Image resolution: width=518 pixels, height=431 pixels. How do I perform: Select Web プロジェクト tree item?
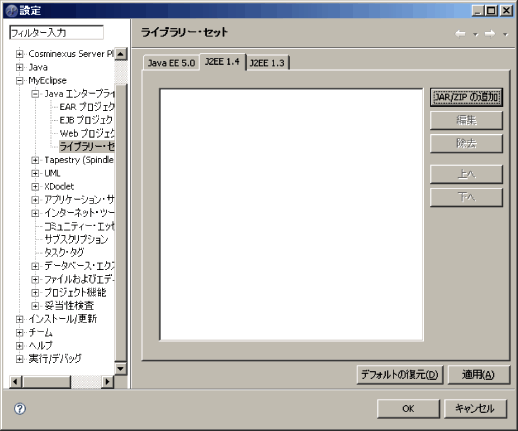[x=87, y=133]
